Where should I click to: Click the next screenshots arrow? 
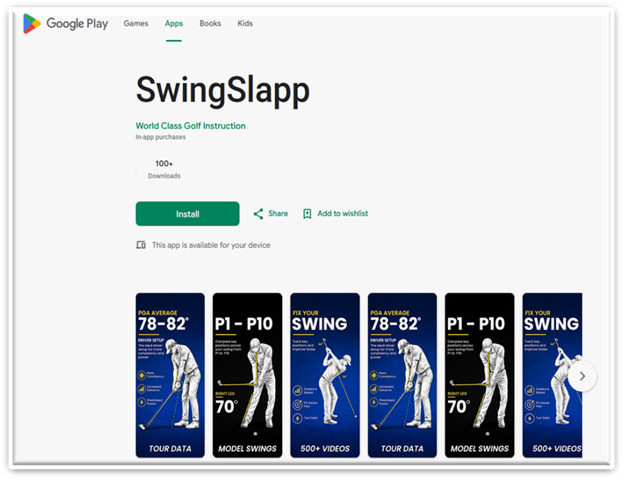coord(582,376)
